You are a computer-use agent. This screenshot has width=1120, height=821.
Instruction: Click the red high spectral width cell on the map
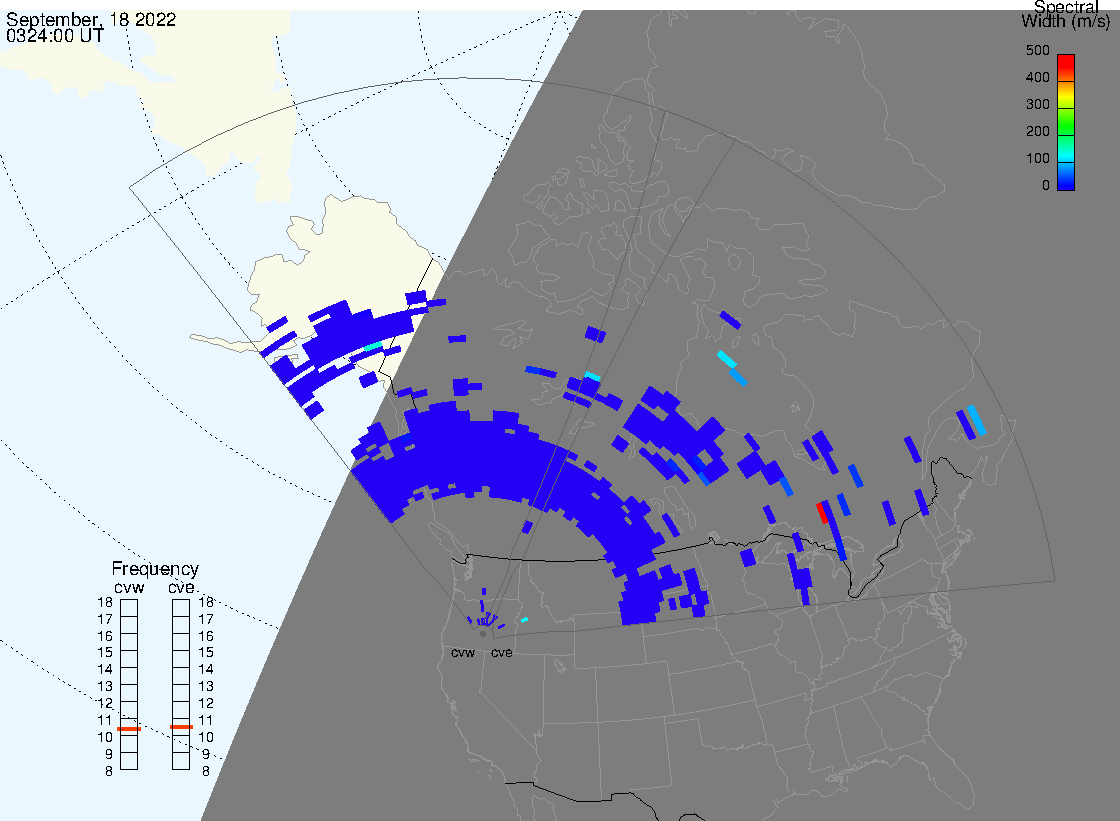click(x=823, y=512)
